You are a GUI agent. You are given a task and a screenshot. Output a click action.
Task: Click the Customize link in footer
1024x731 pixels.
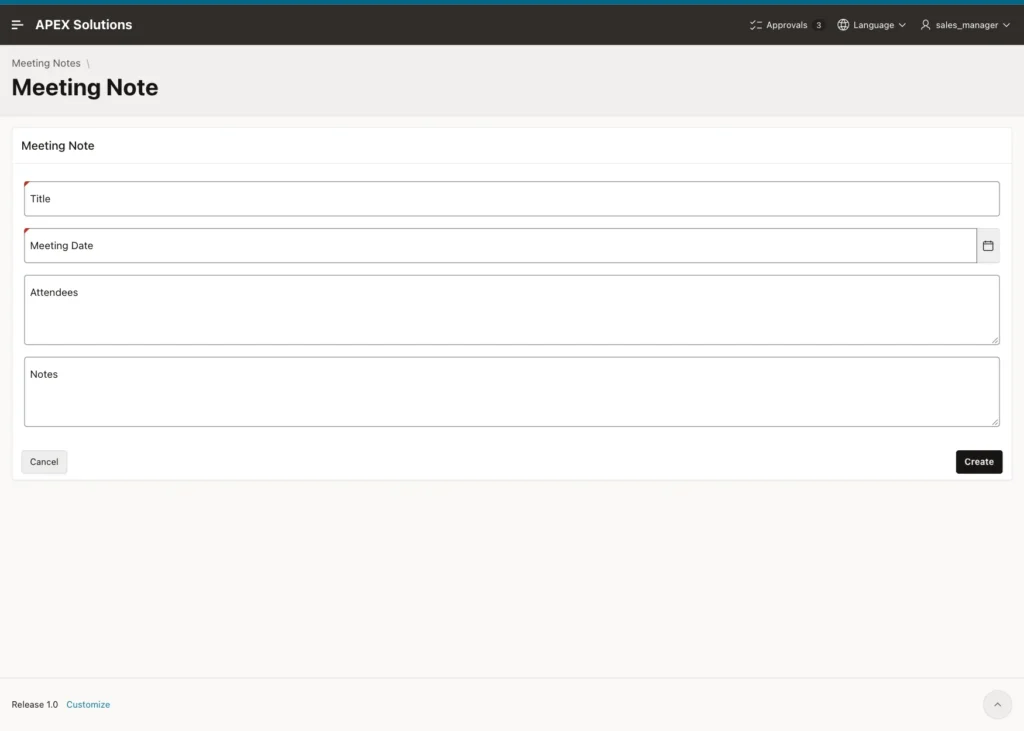[88, 704]
